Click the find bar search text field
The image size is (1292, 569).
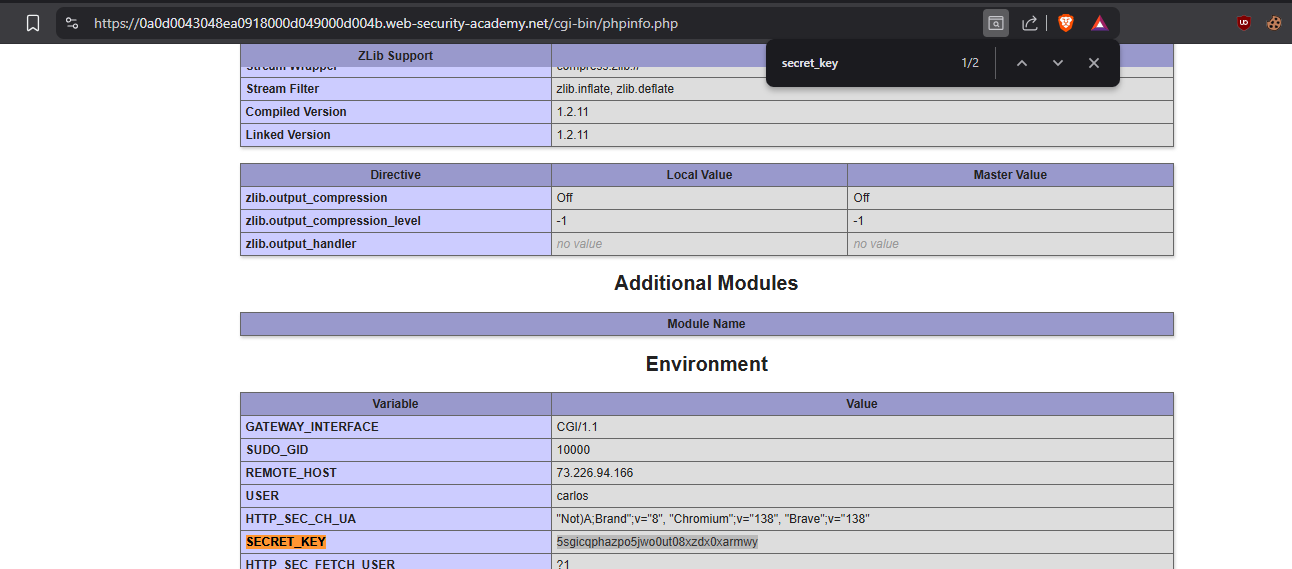[860, 63]
